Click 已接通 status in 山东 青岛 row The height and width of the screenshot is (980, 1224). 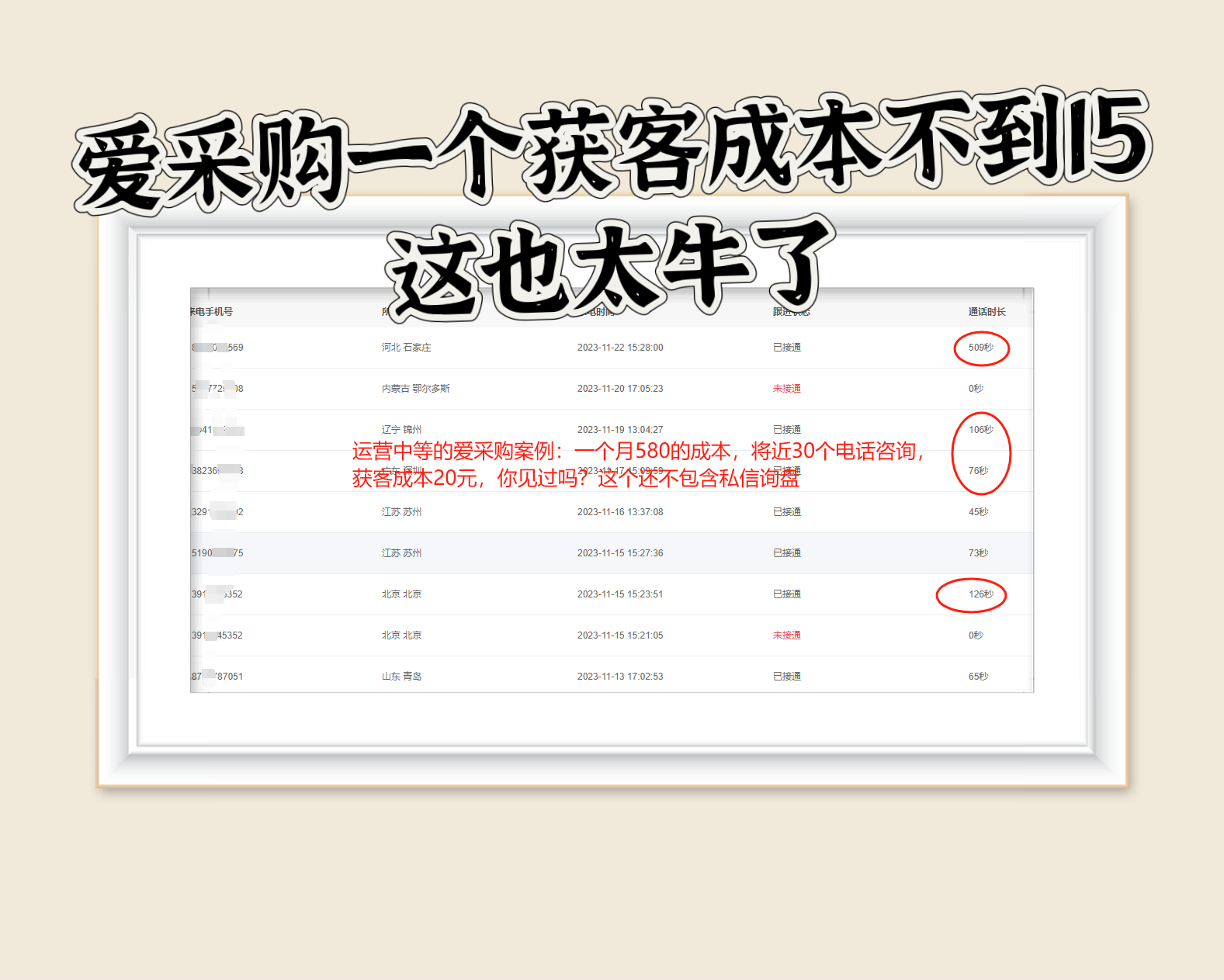[786, 677]
